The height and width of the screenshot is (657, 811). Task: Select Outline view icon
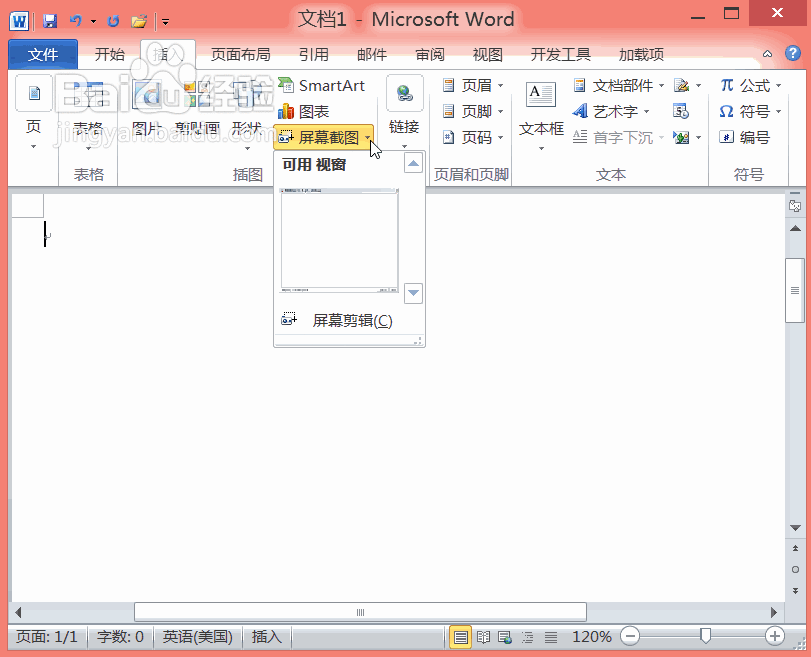(528, 637)
